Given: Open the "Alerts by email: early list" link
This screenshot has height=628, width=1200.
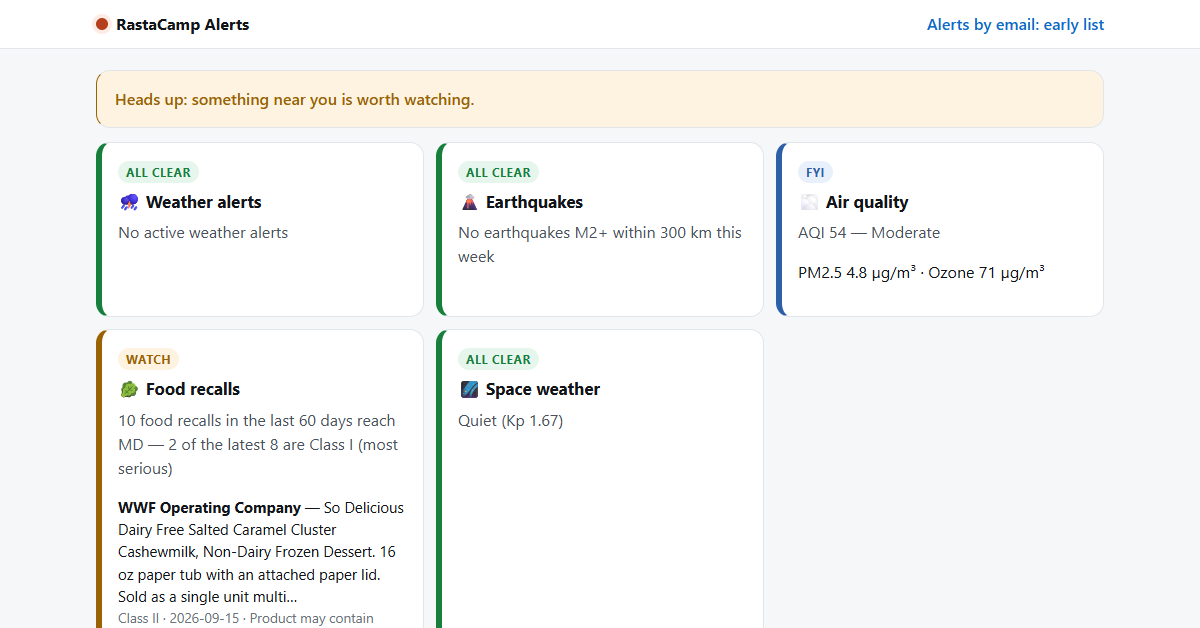Looking at the screenshot, I should 1015,24.
